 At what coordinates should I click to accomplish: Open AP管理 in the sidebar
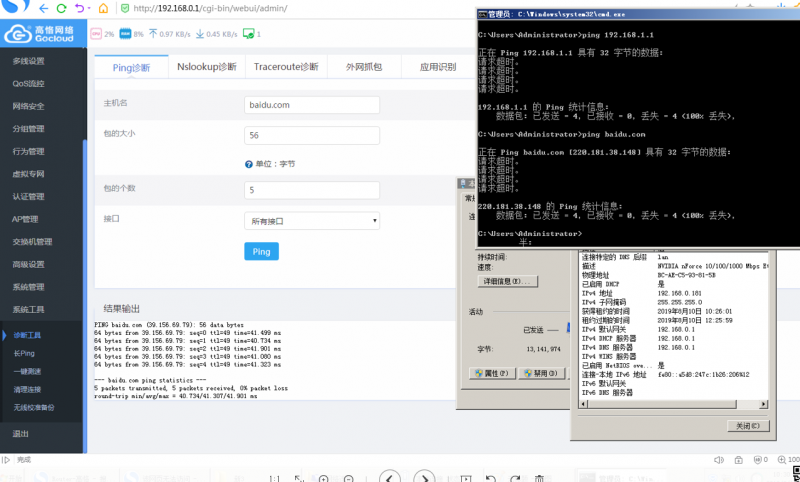pos(25,219)
